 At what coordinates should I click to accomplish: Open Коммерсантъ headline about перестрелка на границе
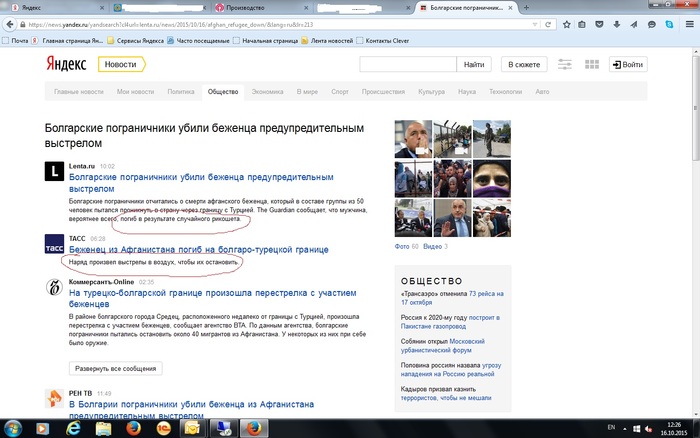pyautogui.click(x=212, y=298)
